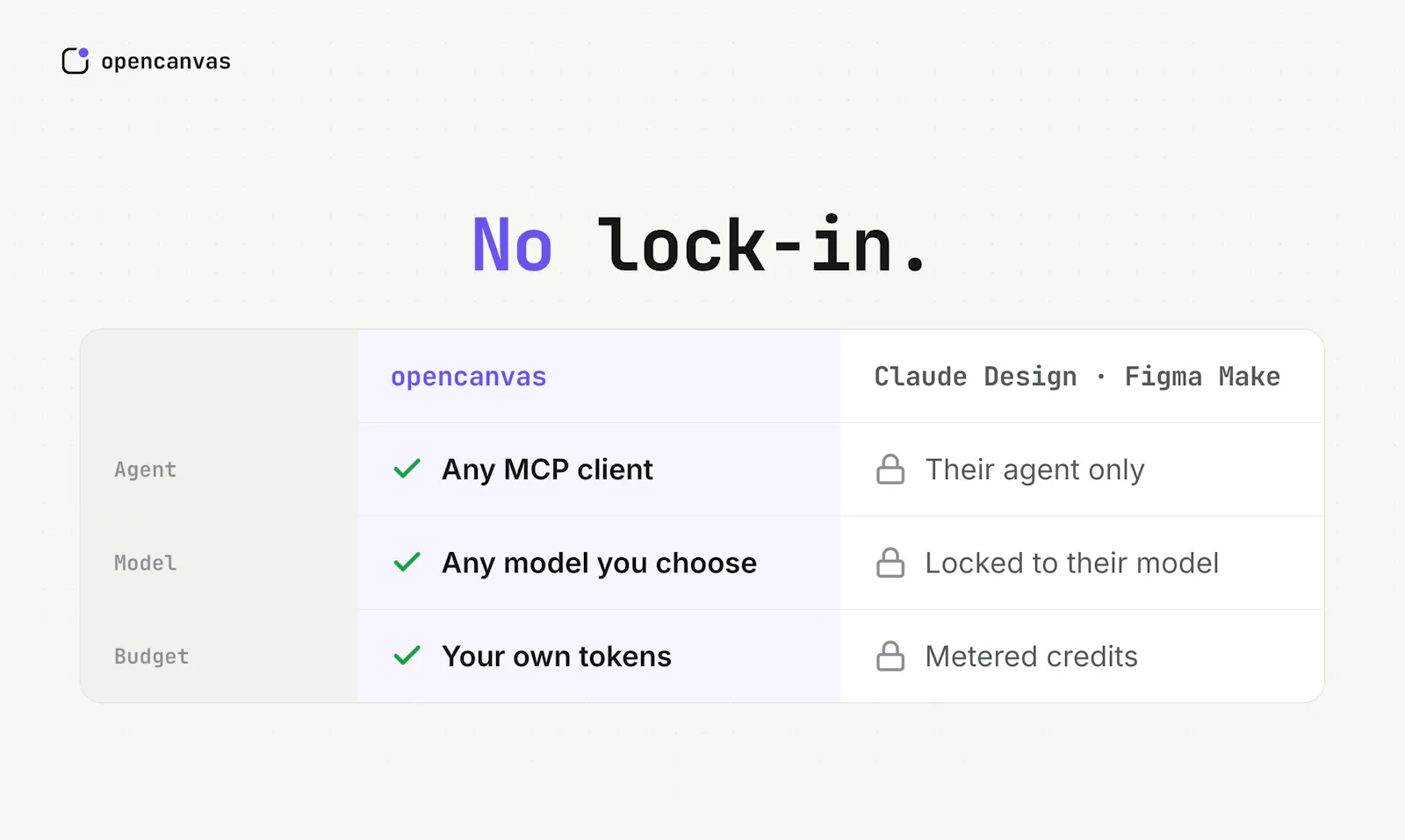Click the Agent row label
Image resolution: width=1405 pixels, height=840 pixels.
pos(145,470)
